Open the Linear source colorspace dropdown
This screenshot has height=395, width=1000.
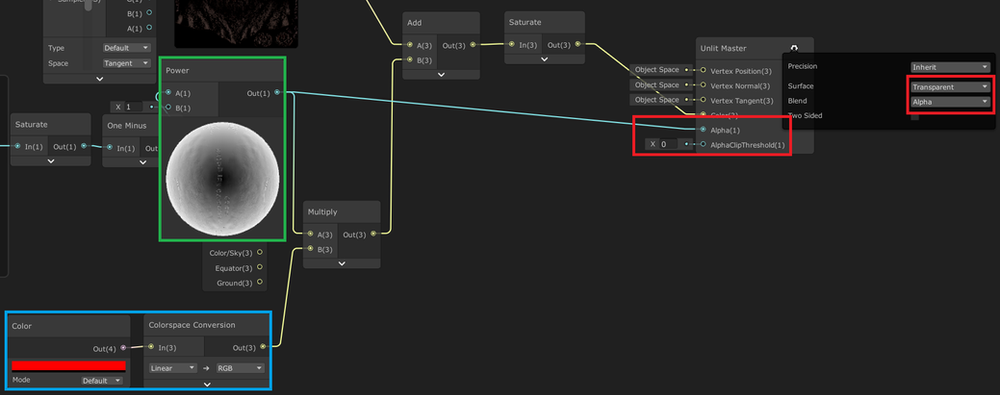[173, 368]
